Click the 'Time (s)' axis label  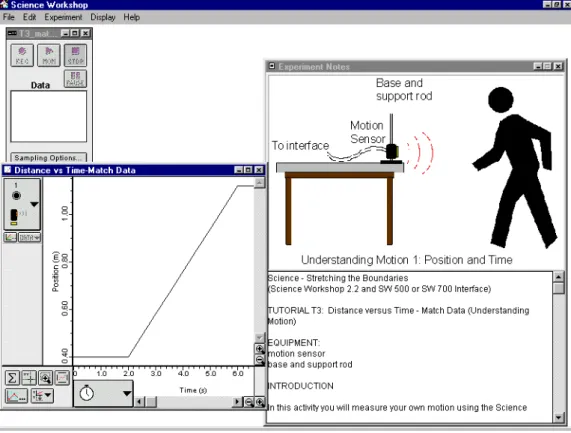click(193, 390)
